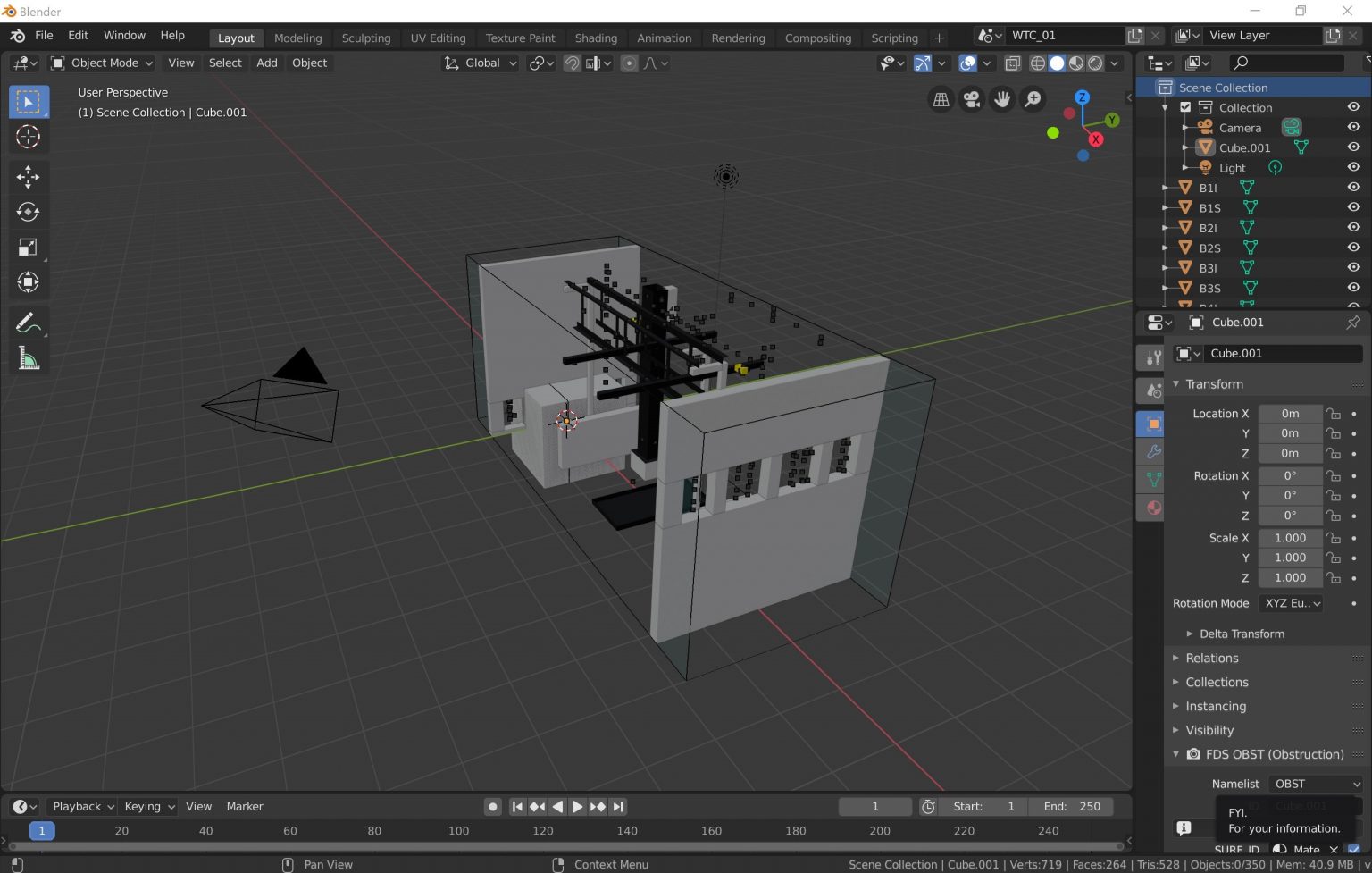This screenshot has width=1372, height=873.
Task: Click the play animation button
Action: tap(577, 807)
